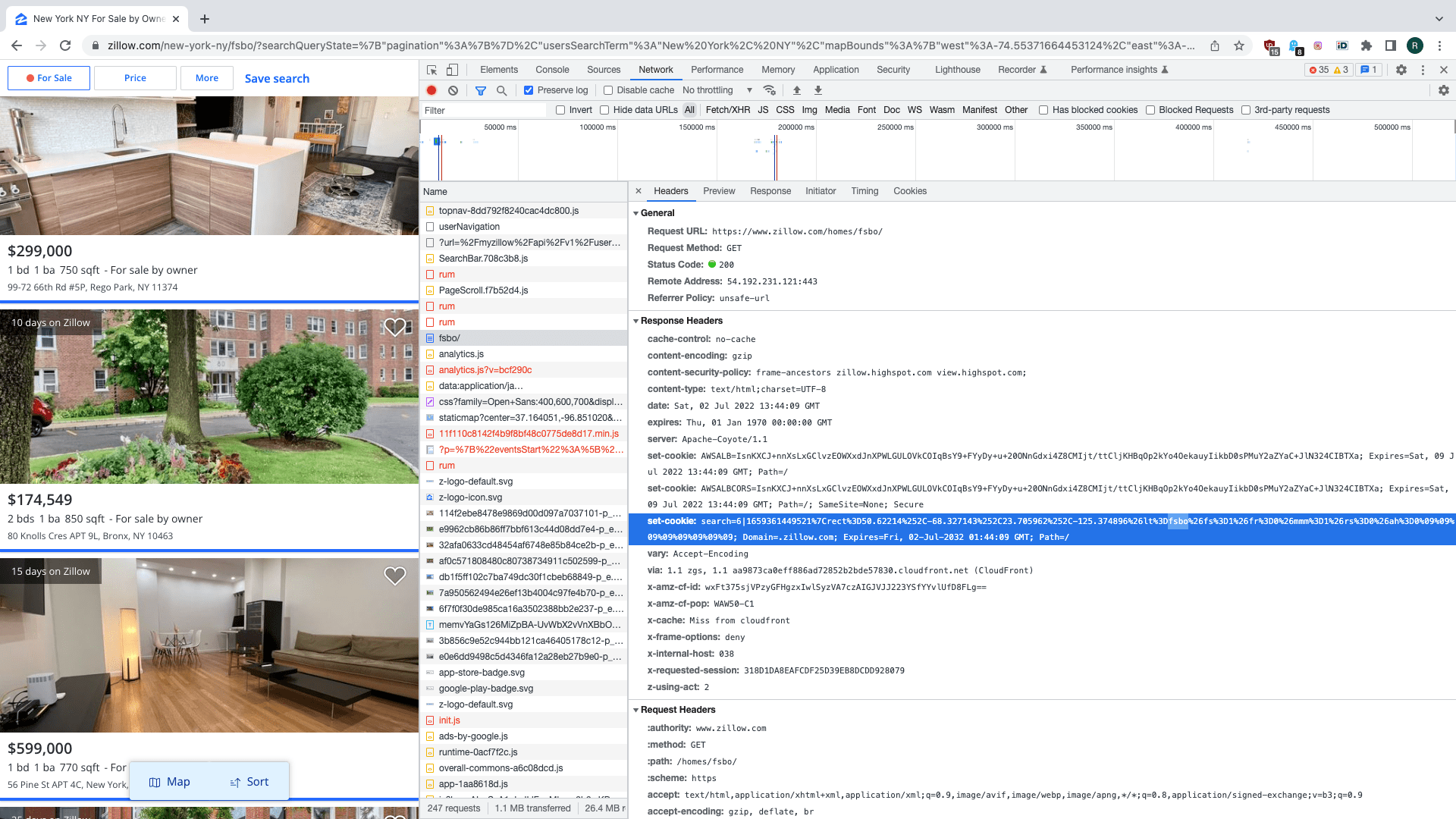Click the import HAR file icon
1456x819 pixels.
point(796,89)
